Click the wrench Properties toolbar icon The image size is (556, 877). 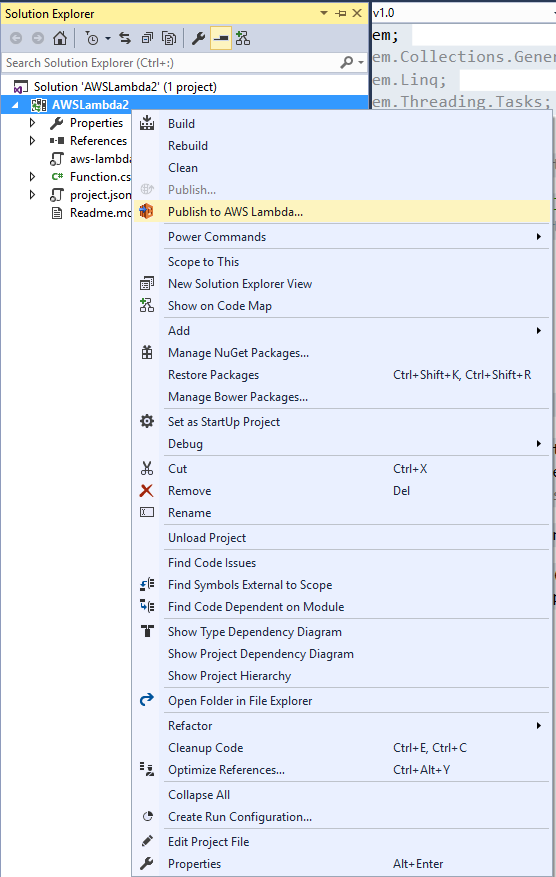pos(198,38)
